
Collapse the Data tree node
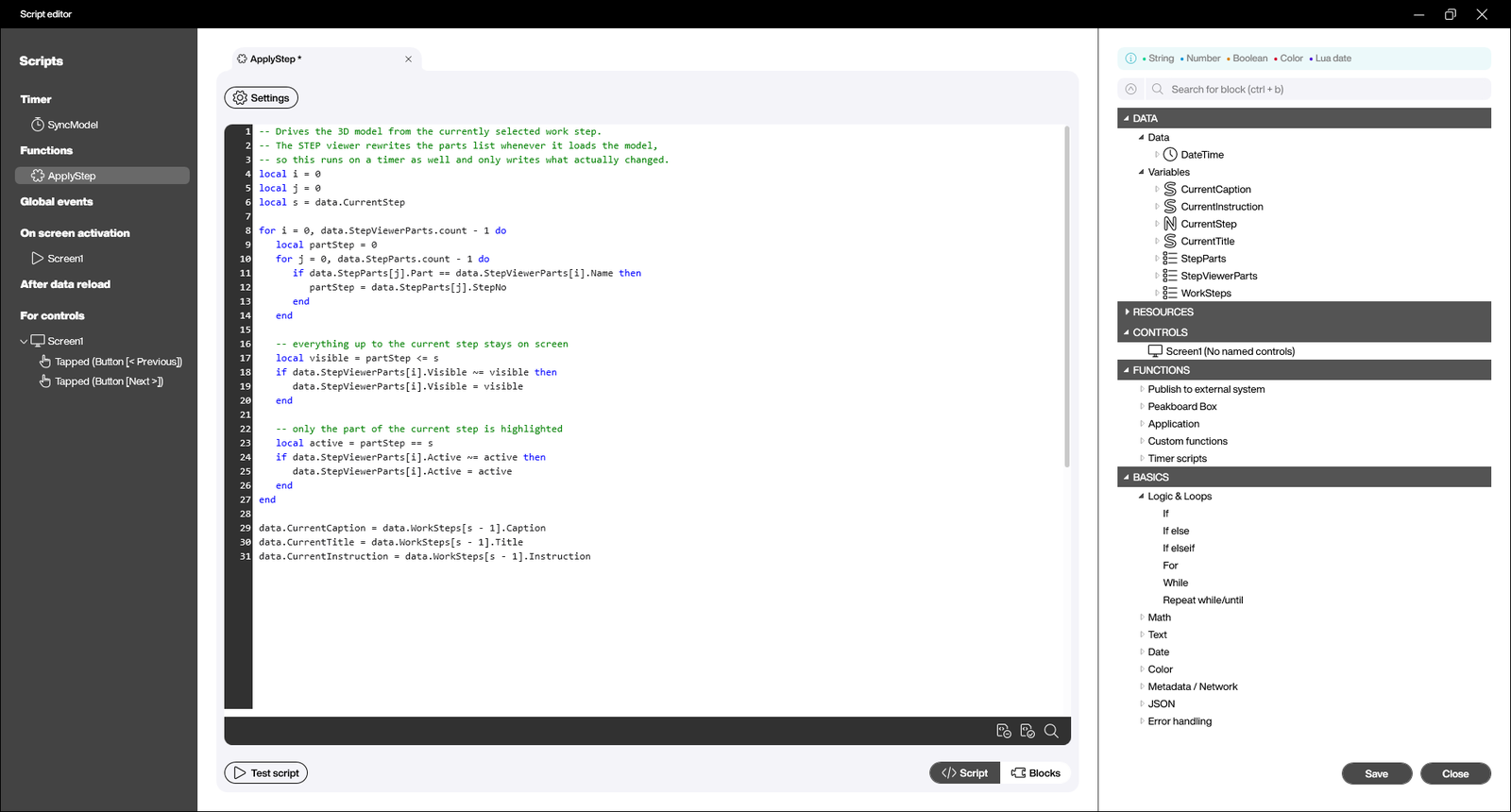(x=1141, y=138)
